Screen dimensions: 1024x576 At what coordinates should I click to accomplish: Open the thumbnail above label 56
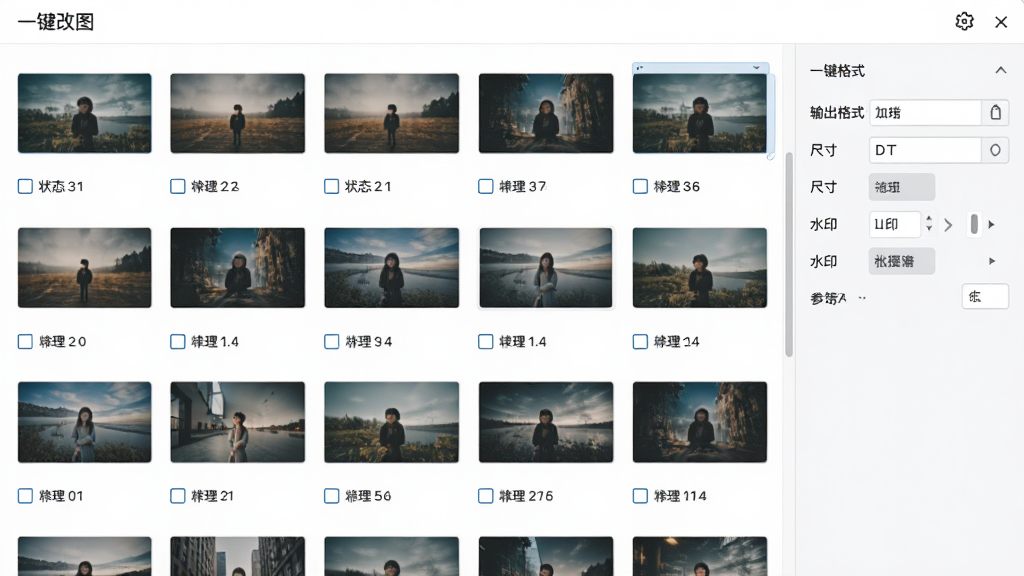pos(392,422)
